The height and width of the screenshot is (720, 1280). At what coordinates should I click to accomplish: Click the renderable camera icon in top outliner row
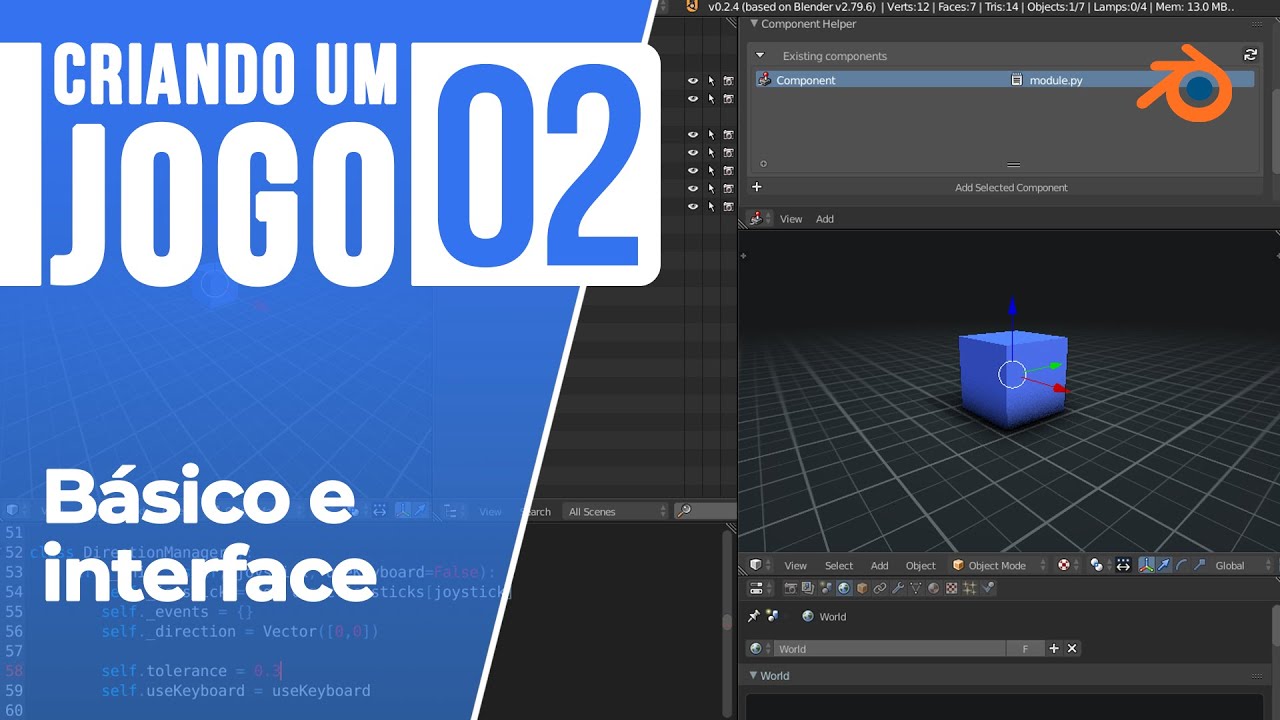pyautogui.click(x=729, y=81)
